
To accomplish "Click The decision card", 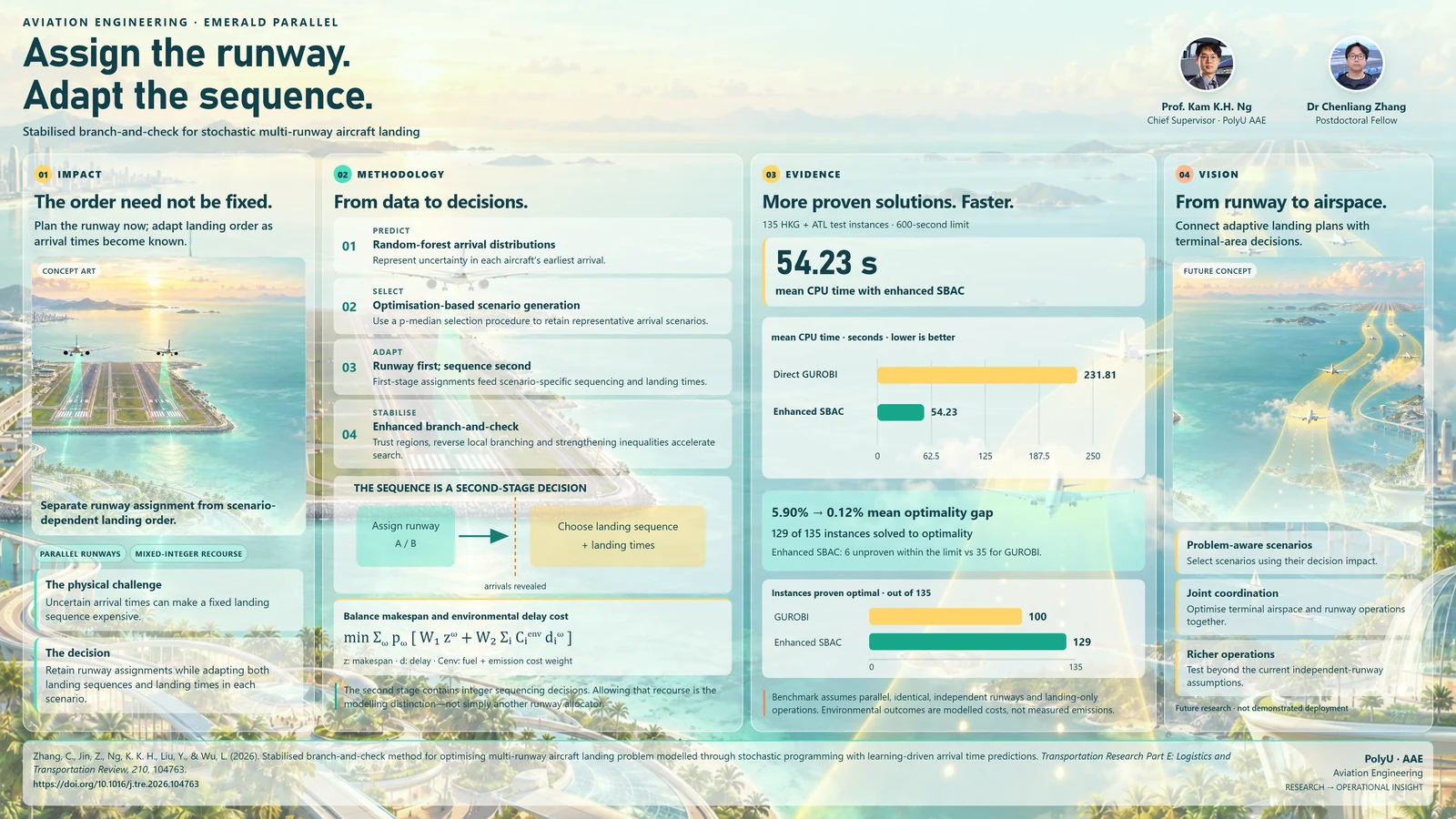I will (x=169, y=675).
